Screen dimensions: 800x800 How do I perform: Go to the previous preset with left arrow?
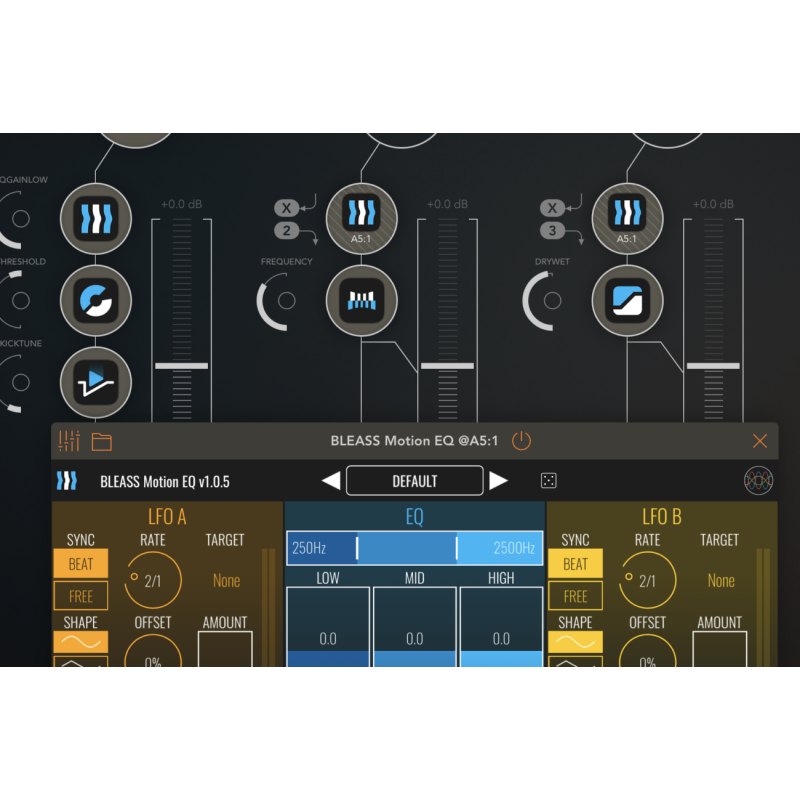click(331, 481)
